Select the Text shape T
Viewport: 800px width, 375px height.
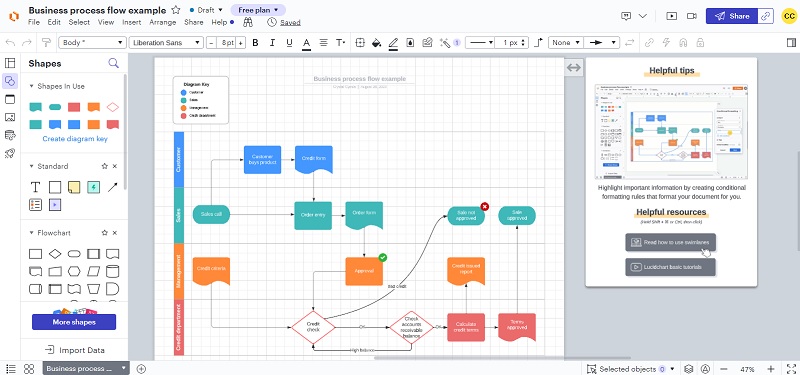pos(35,187)
